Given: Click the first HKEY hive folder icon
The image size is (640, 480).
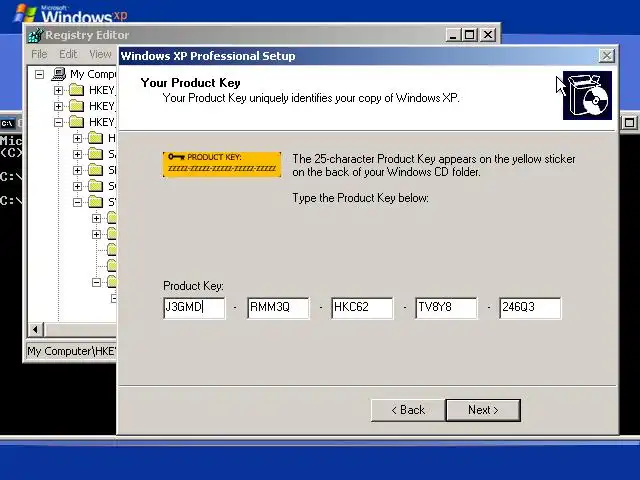Looking at the screenshot, I should pyautogui.click(x=76, y=90).
